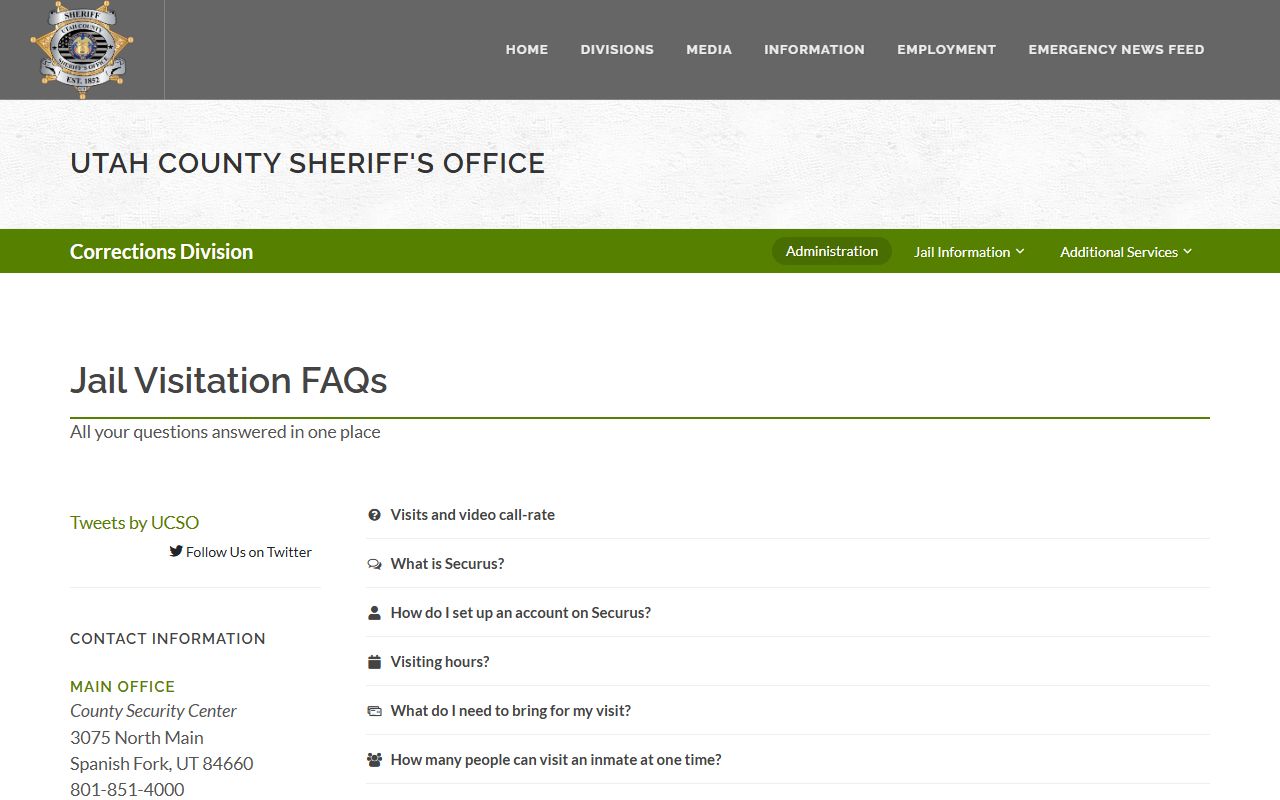Viewport: 1280px width, 800px height.
Task: Expand the Jail Information dropdown
Action: click(969, 252)
